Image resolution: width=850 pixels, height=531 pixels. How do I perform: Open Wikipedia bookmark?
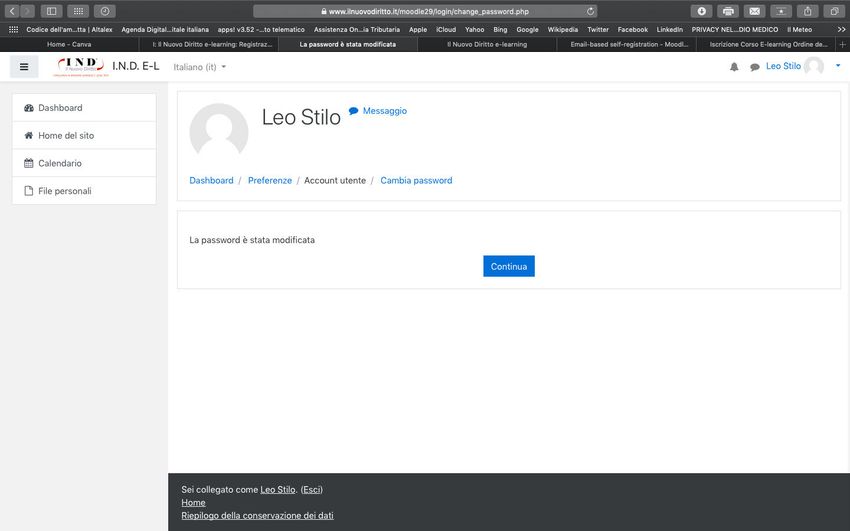[x=562, y=30]
